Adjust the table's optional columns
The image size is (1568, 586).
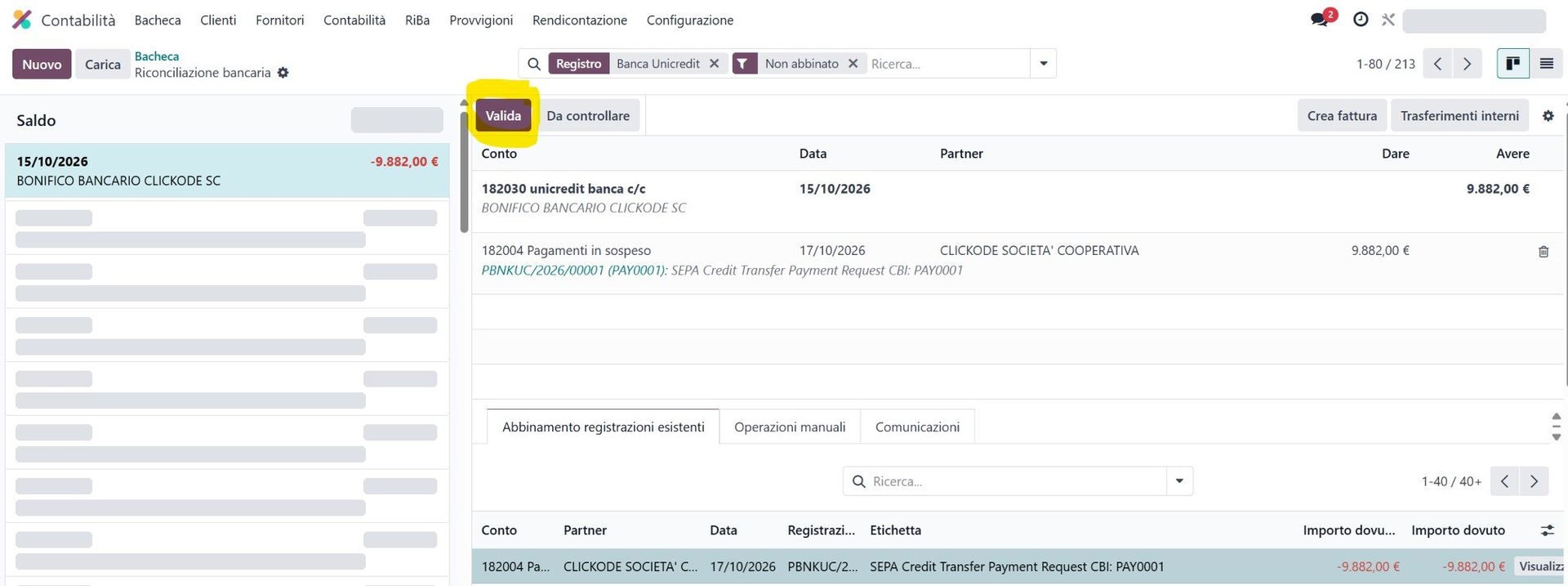1547,530
